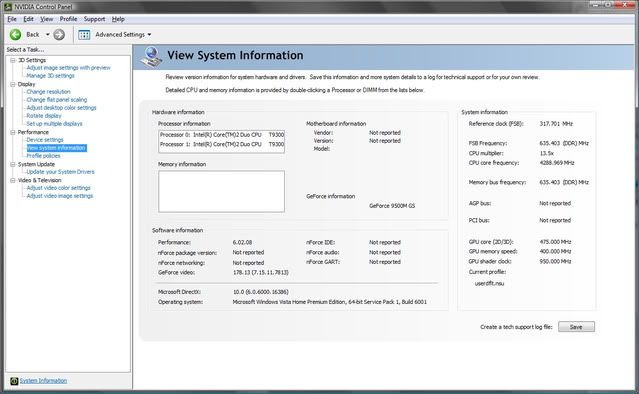The width and height of the screenshot is (639, 394).
Task: Click the green Back arrow icon
Action: pos(15,35)
